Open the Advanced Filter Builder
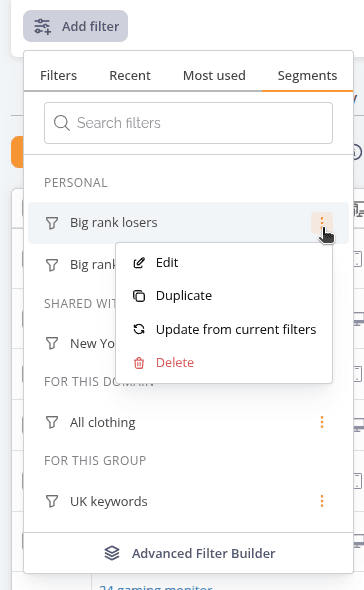 pyautogui.click(x=189, y=554)
